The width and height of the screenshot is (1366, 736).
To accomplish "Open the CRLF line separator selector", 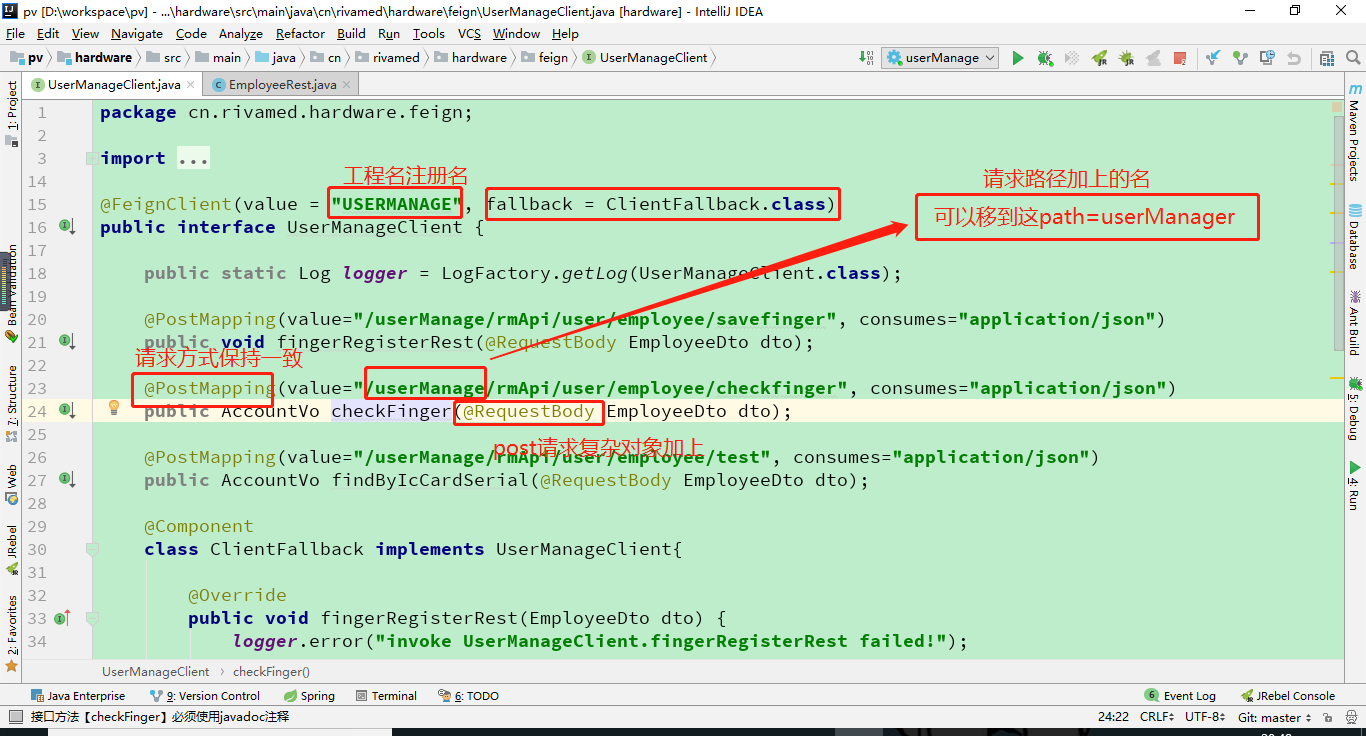I will (x=1158, y=717).
